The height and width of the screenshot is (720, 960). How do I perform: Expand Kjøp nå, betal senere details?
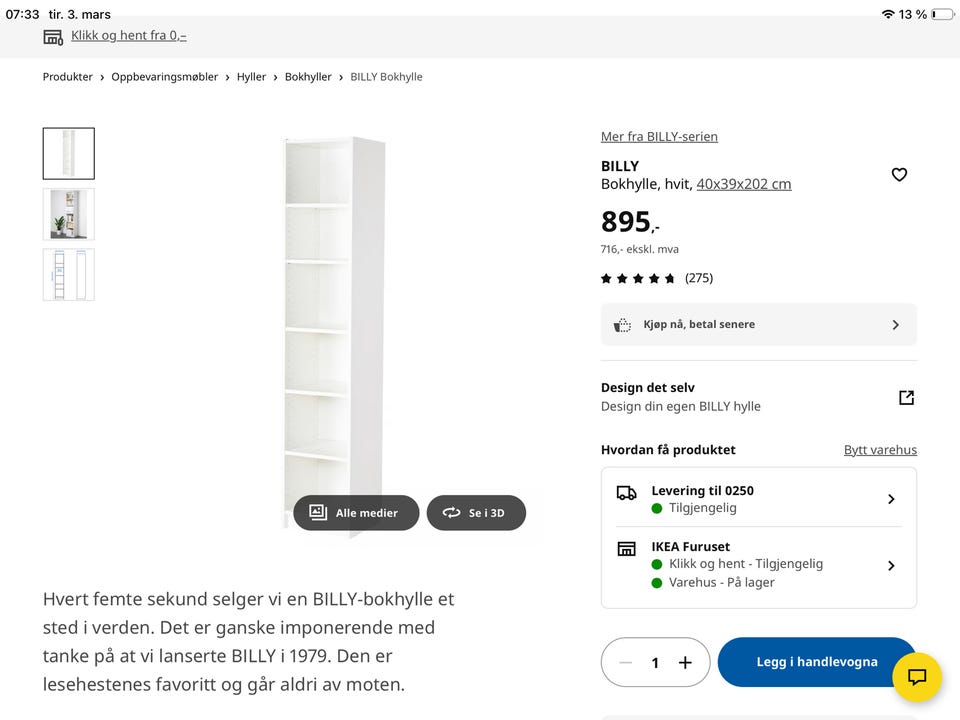(x=897, y=324)
